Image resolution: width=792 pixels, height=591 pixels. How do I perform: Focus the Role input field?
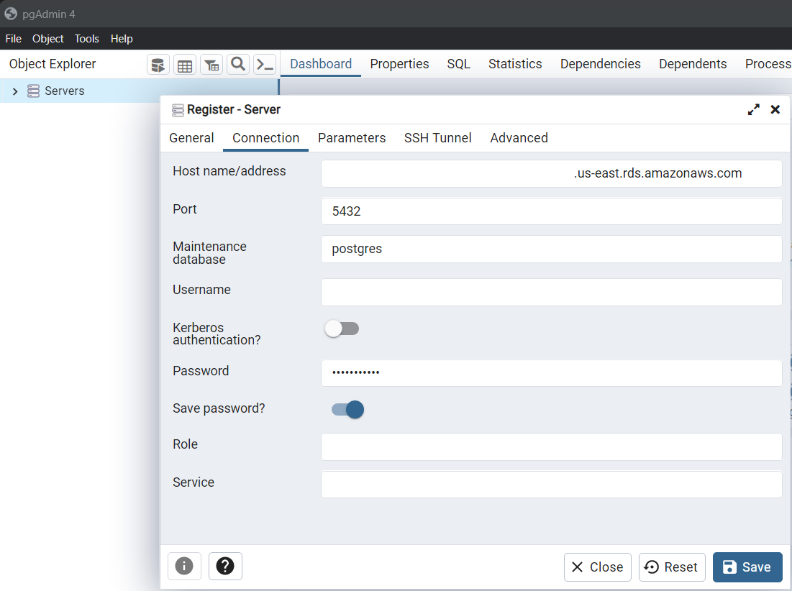pos(552,447)
